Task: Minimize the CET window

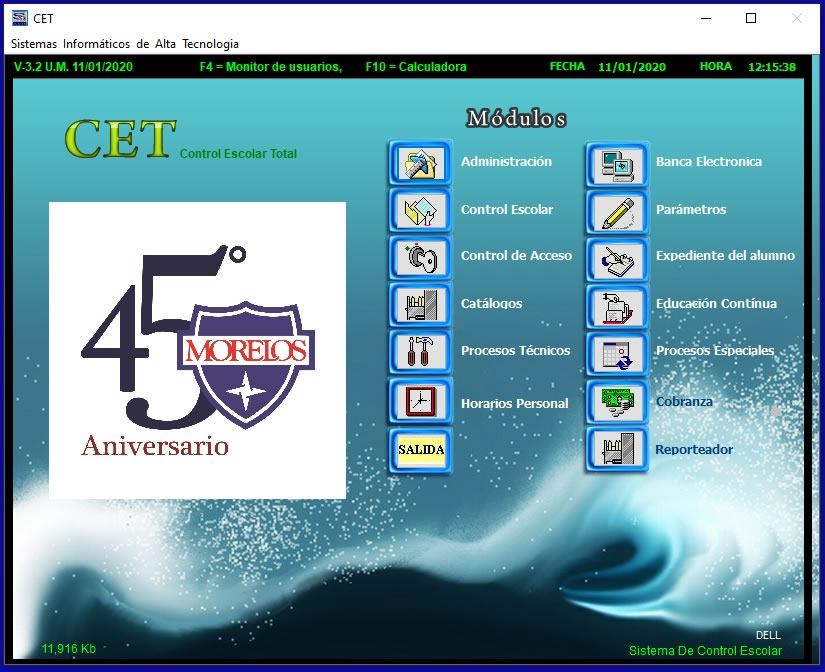Action: coord(706,18)
